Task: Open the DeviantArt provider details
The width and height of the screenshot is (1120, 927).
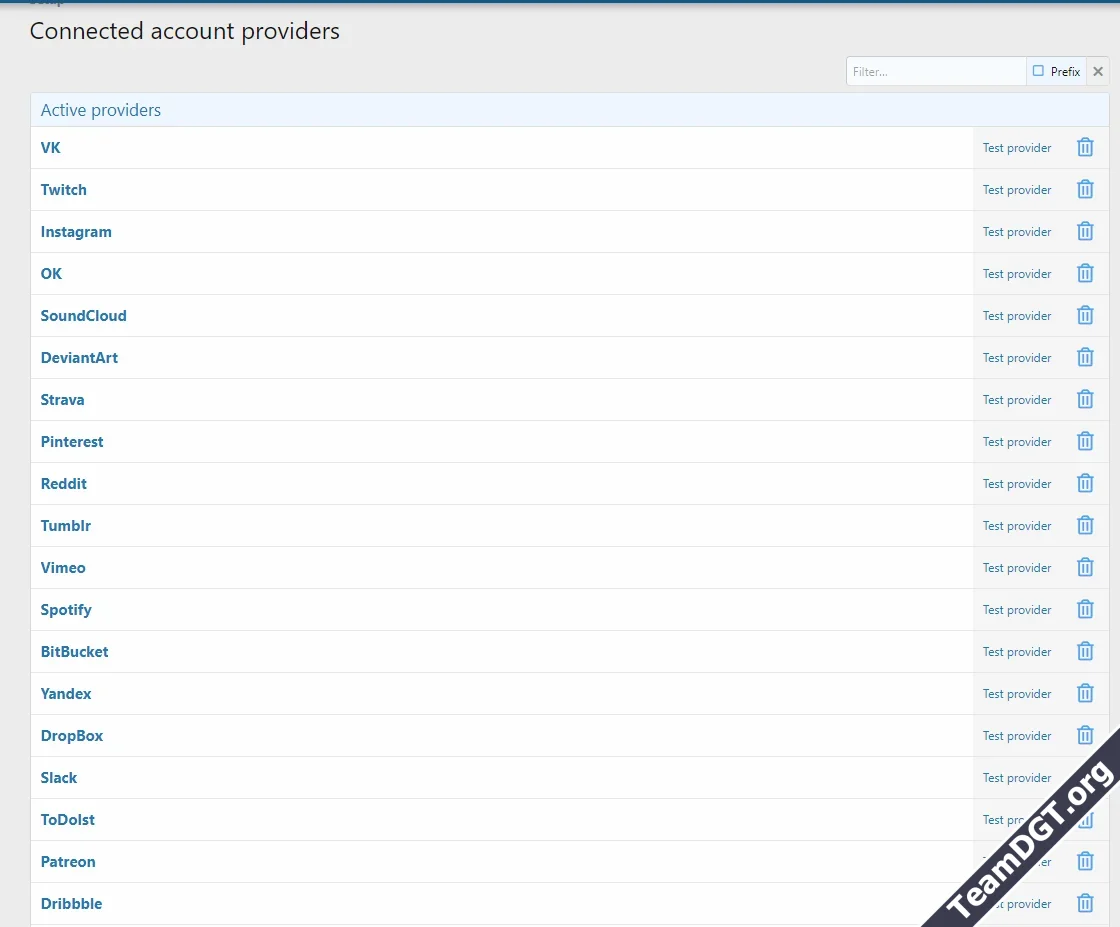Action: [x=79, y=357]
